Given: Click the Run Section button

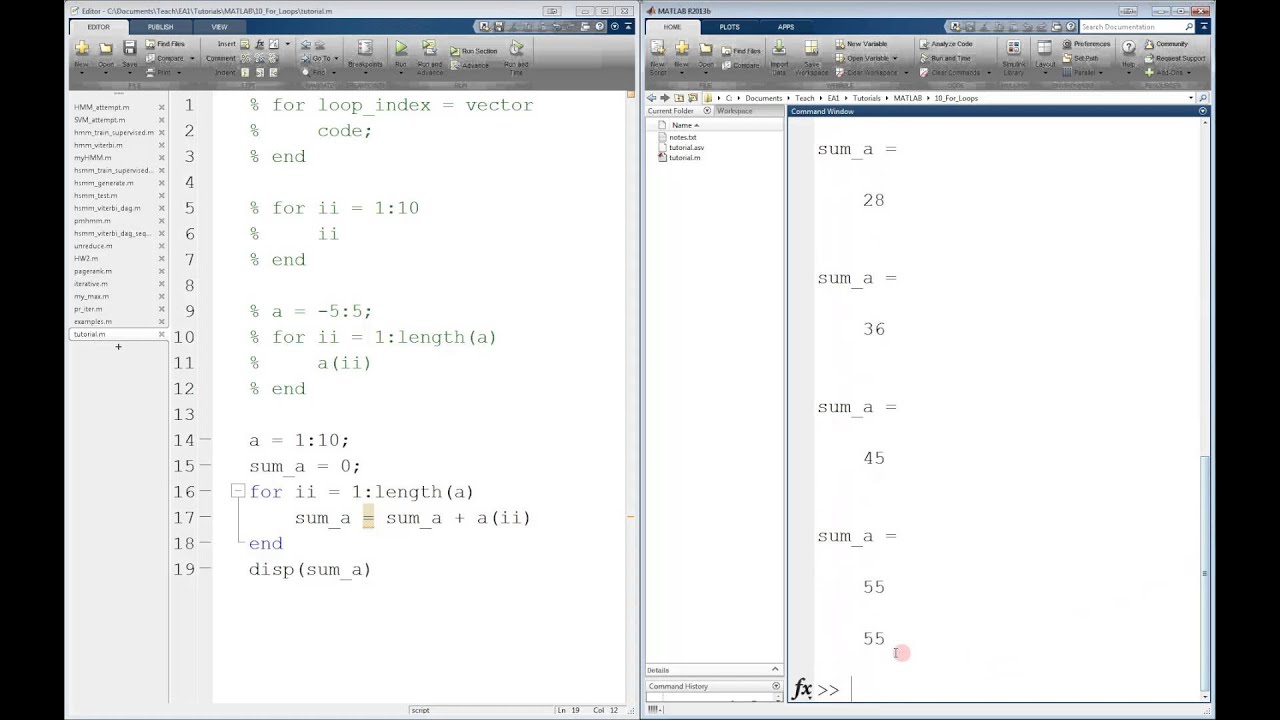Looking at the screenshot, I should pyautogui.click(x=473, y=51).
